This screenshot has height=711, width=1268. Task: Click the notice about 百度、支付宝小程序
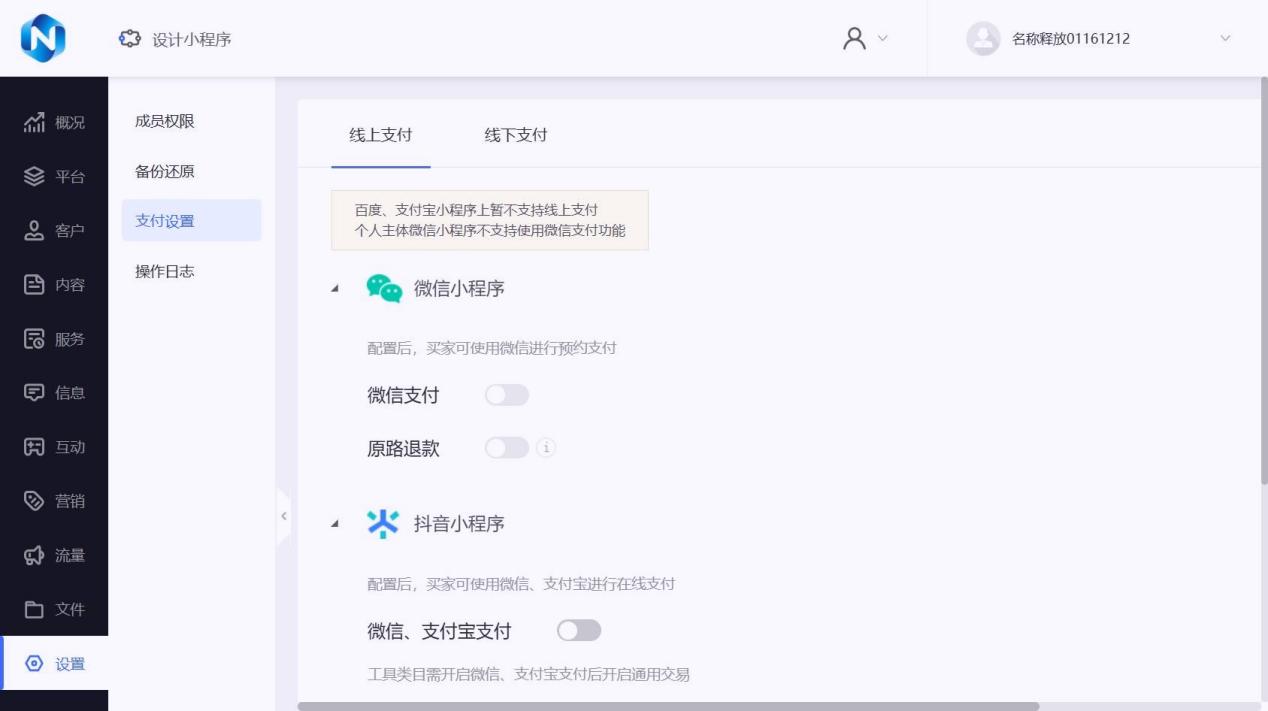point(490,220)
